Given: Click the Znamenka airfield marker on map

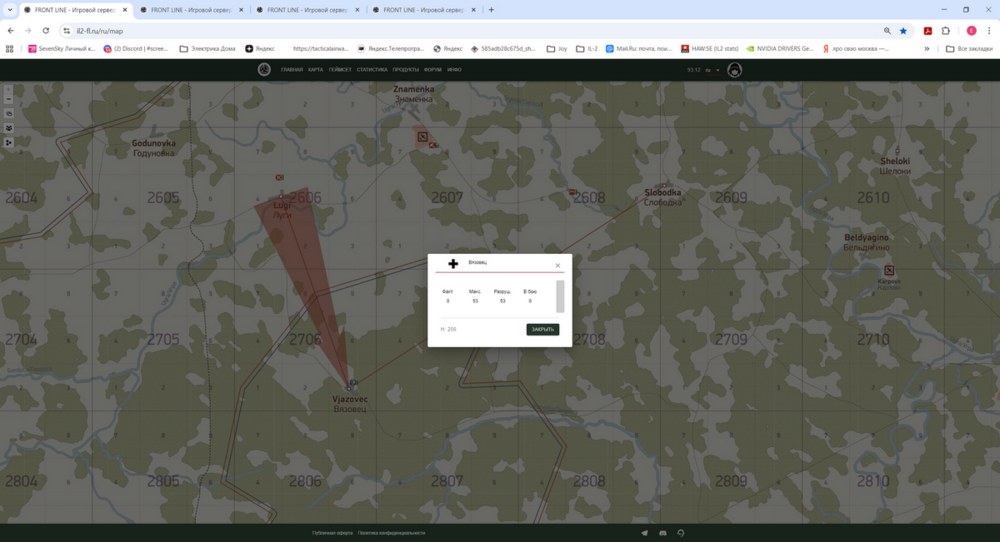Looking at the screenshot, I should pos(422,137).
